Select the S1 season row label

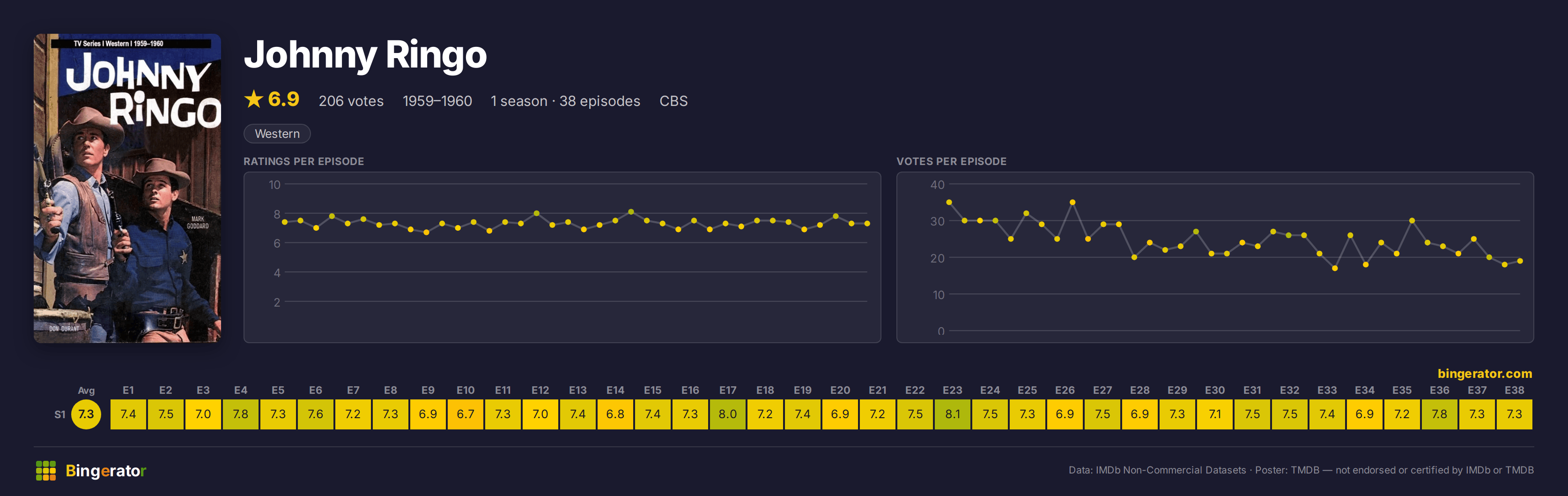[59, 414]
